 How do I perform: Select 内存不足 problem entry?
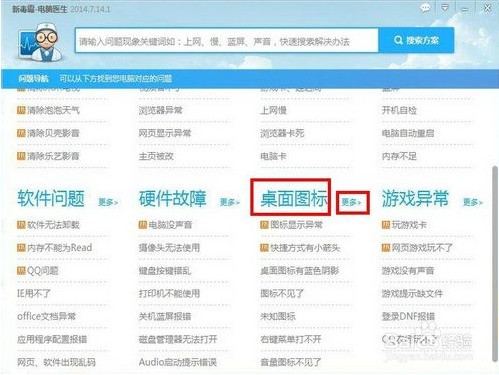click(399, 156)
